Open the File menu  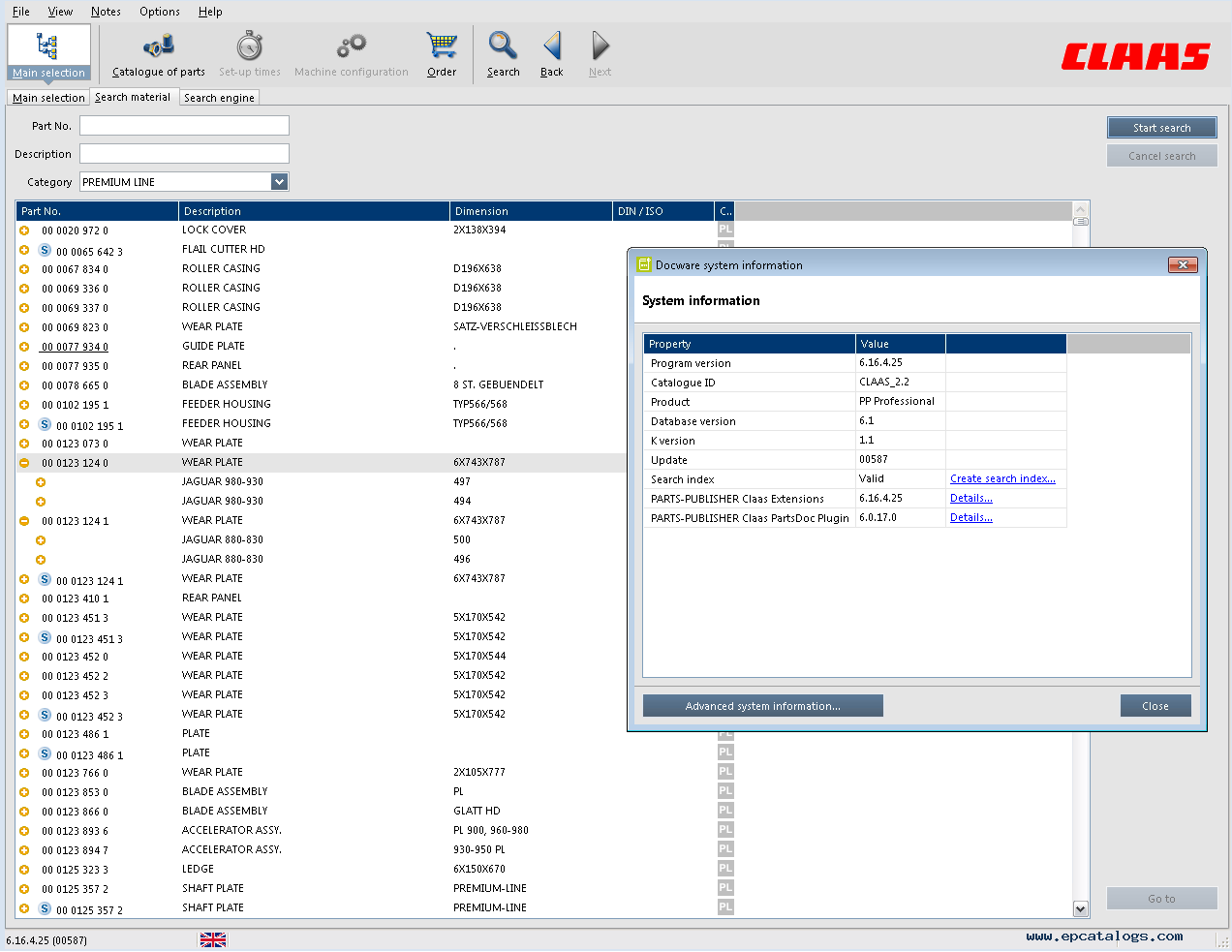pyautogui.click(x=21, y=12)
